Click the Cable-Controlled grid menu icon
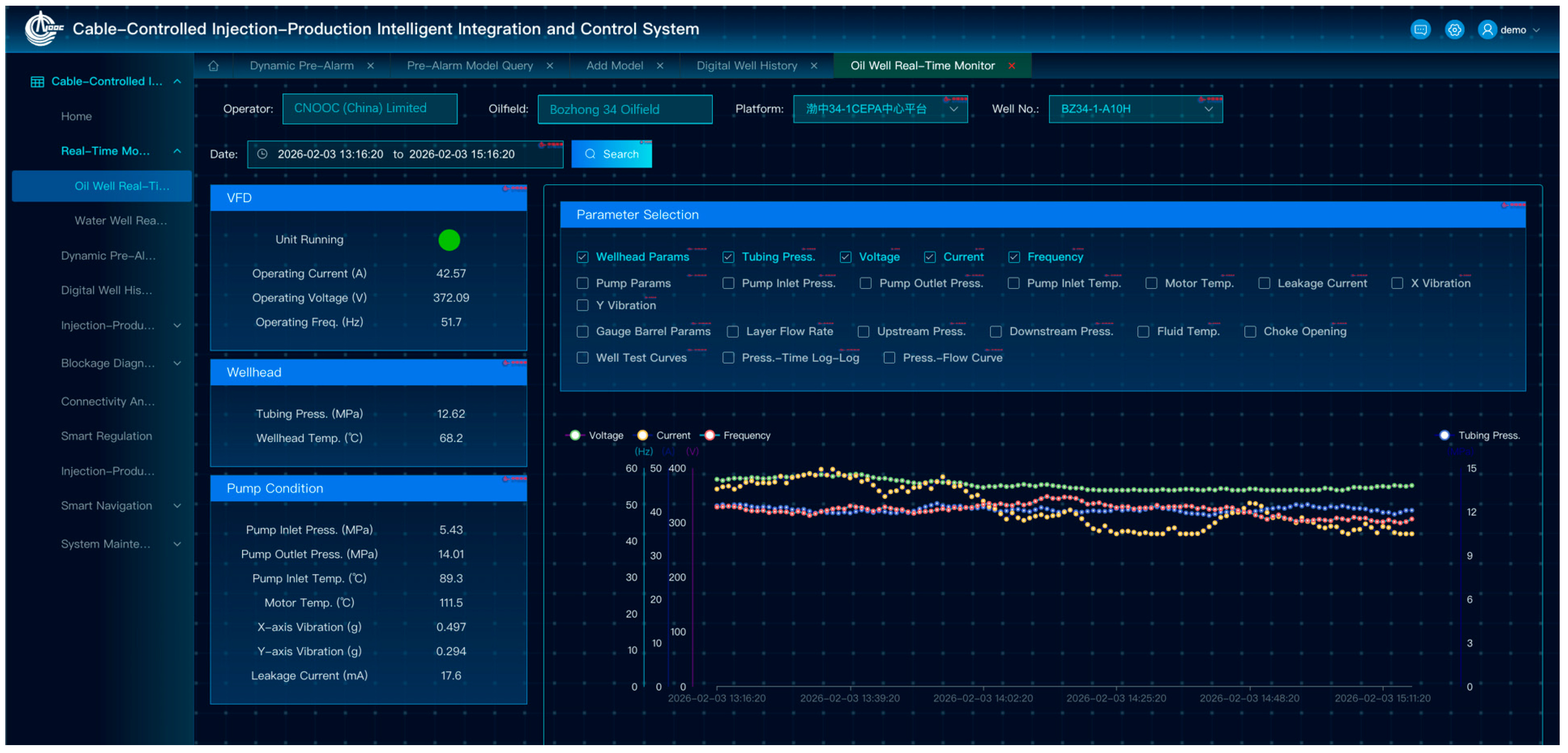The width and height of the screenshot is (1568, 753). coord(37,82)
